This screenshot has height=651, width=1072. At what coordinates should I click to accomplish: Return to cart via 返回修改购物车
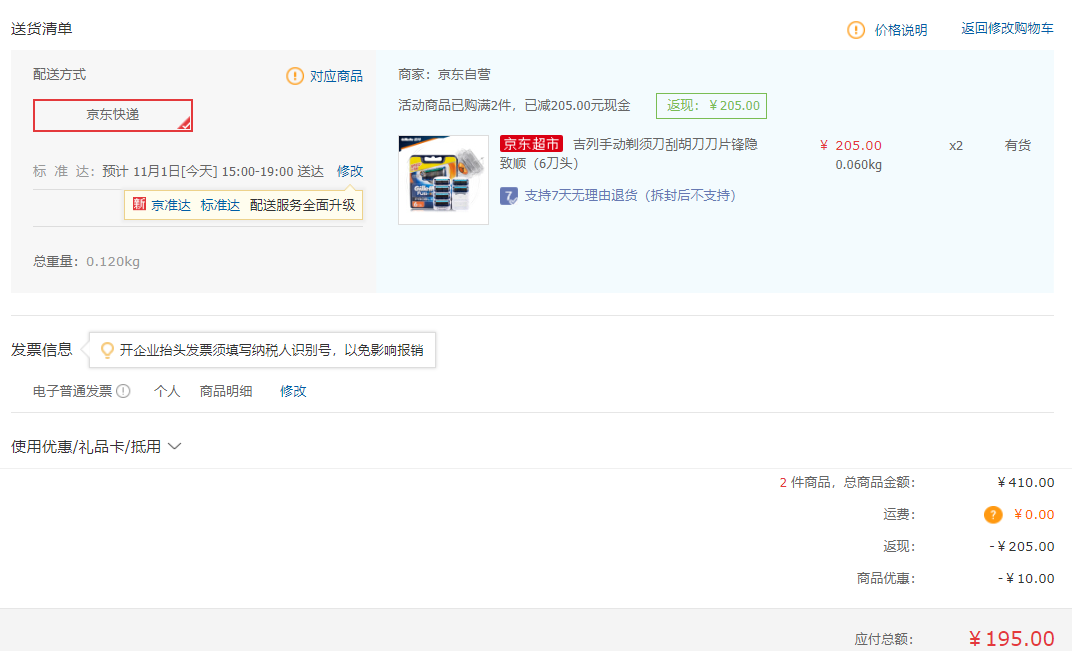pos(1007,28)
